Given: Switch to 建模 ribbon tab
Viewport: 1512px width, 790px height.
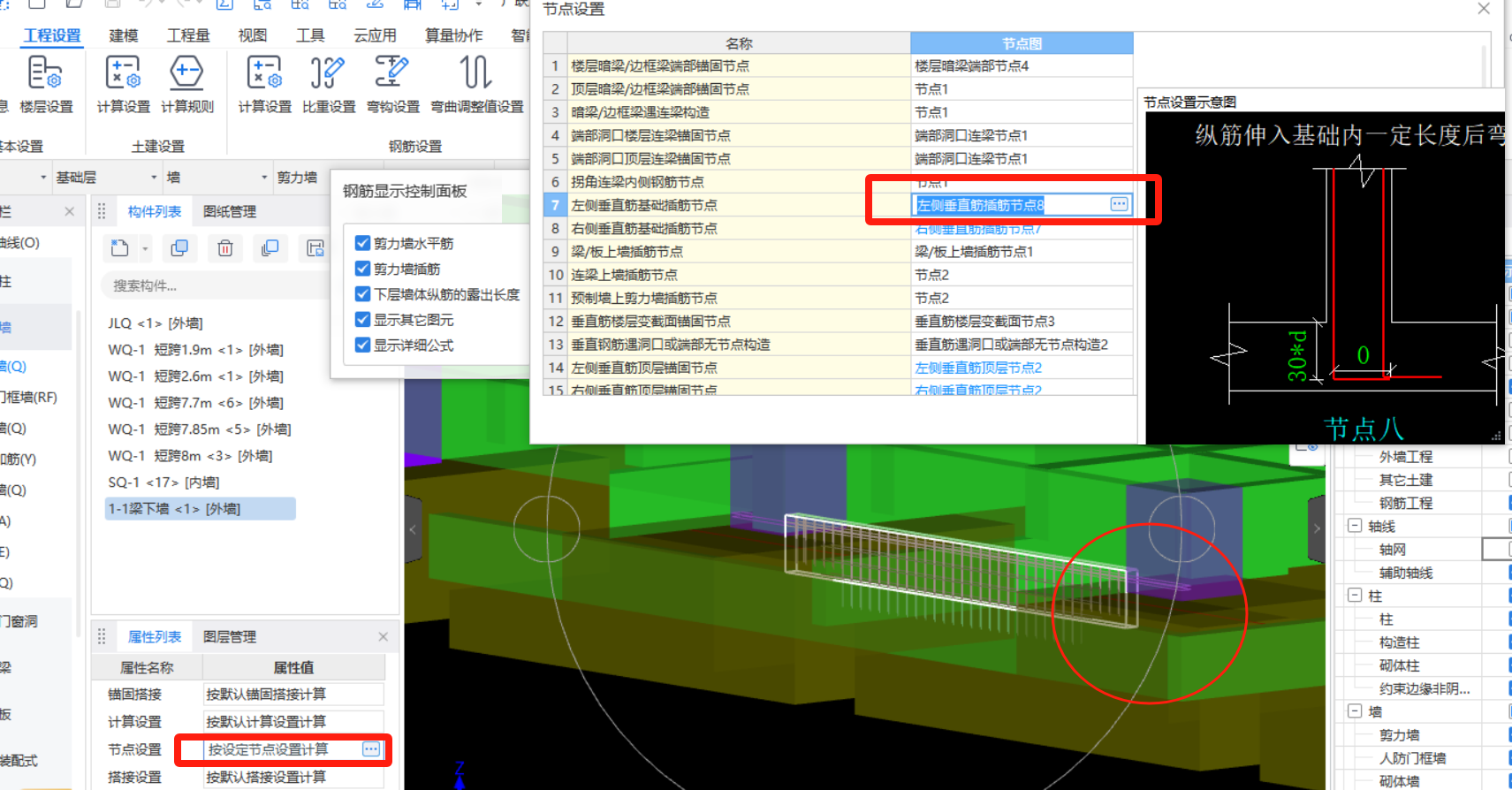Looking at the screenshot, I should pyautogui.click(x=124, y=35).
